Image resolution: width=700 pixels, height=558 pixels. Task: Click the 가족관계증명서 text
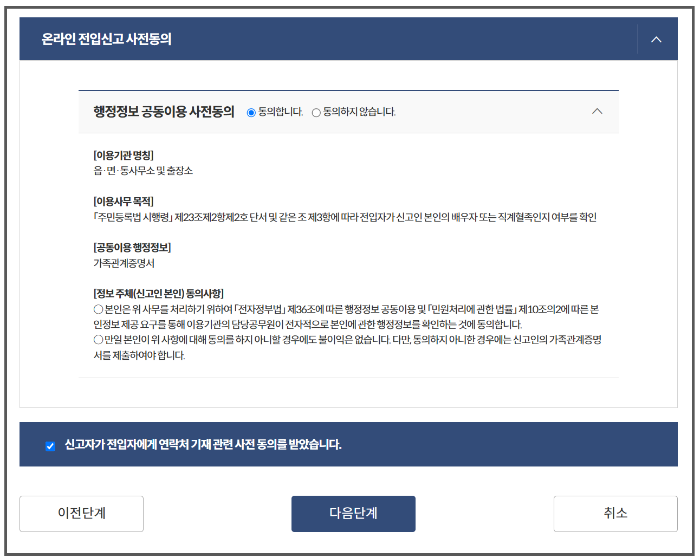tap(124, 263)
